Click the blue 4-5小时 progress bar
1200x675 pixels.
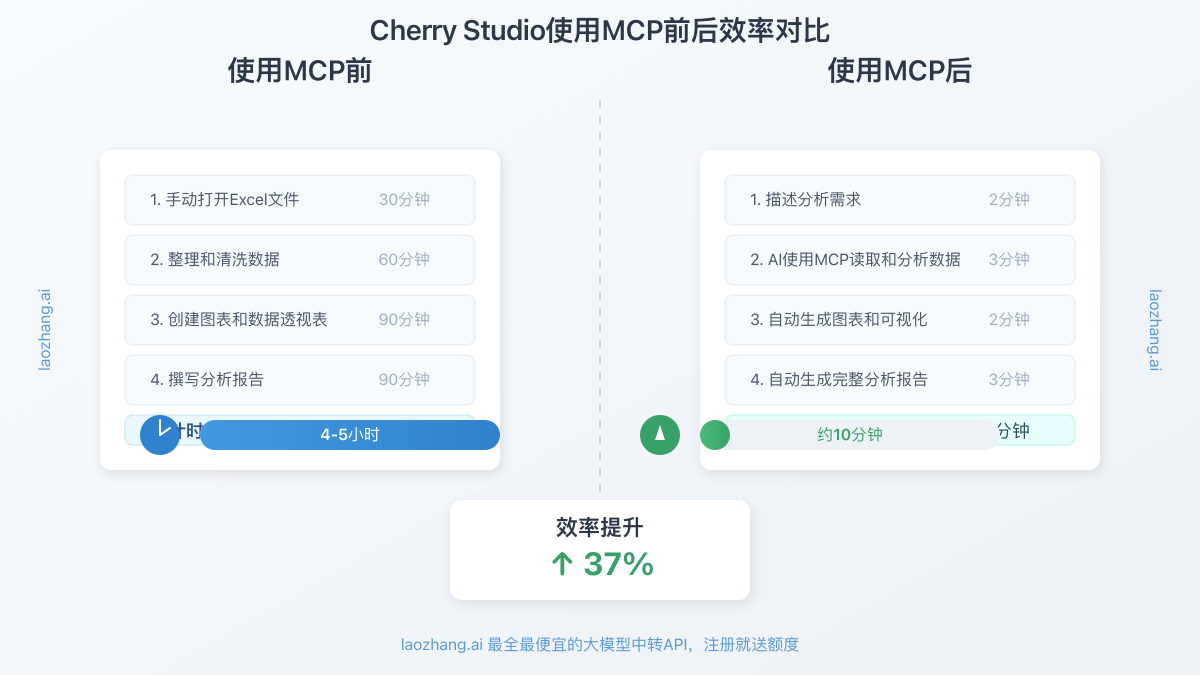[350, 435]
